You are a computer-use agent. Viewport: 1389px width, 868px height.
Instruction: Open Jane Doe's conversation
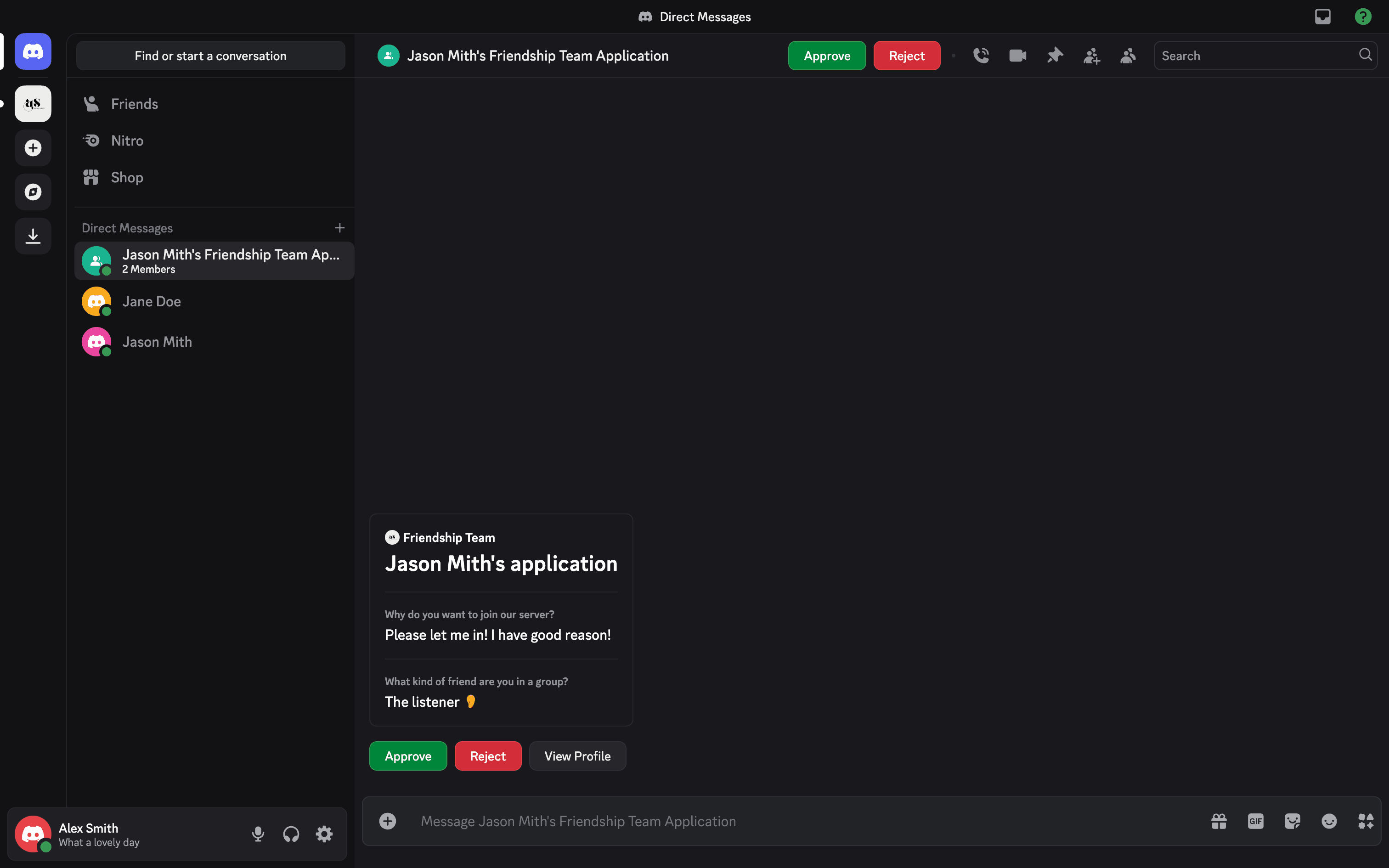pos(152,301)
